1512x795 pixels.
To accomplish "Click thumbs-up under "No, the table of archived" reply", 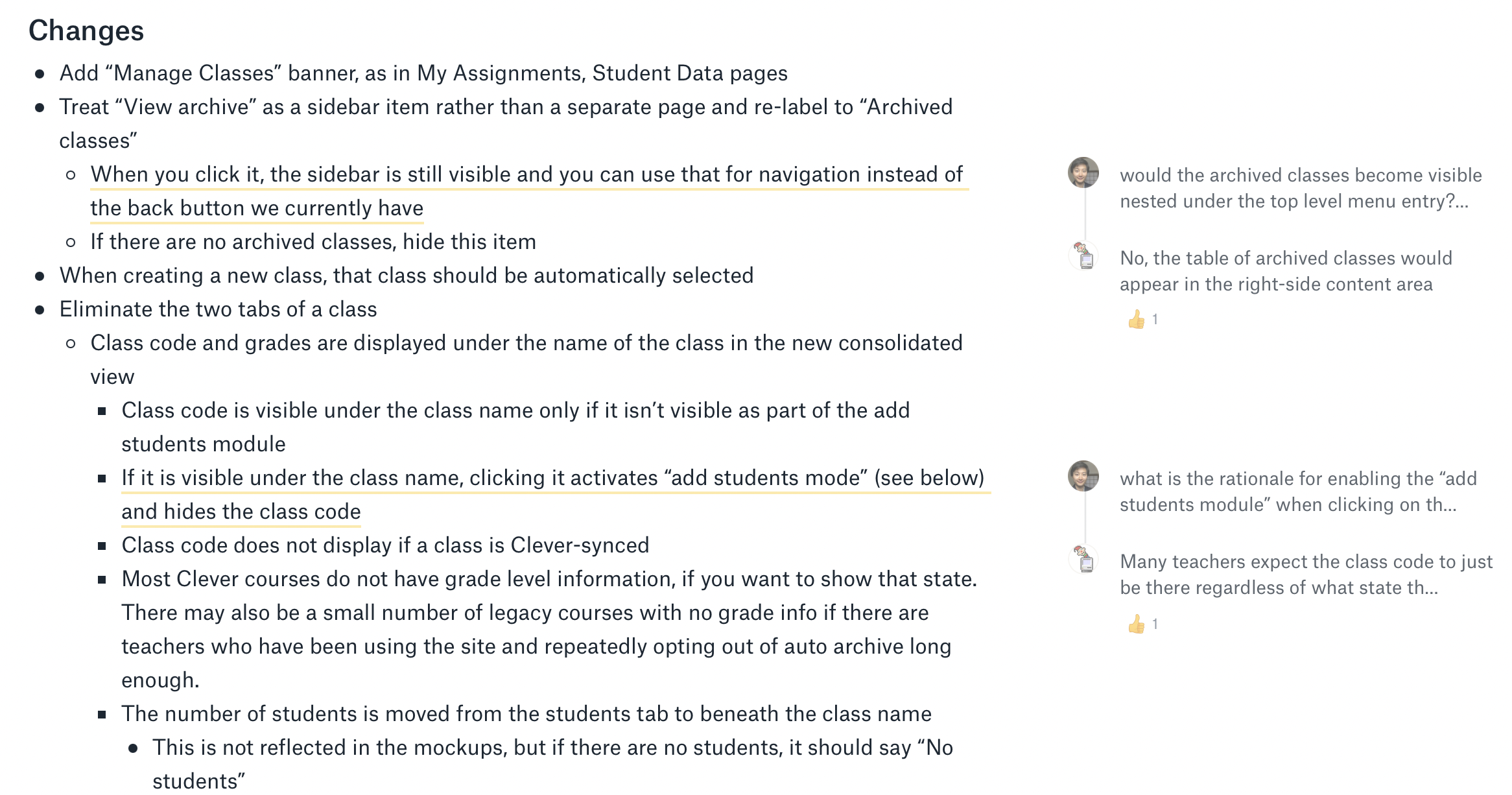I will (x=1136, y=319).
